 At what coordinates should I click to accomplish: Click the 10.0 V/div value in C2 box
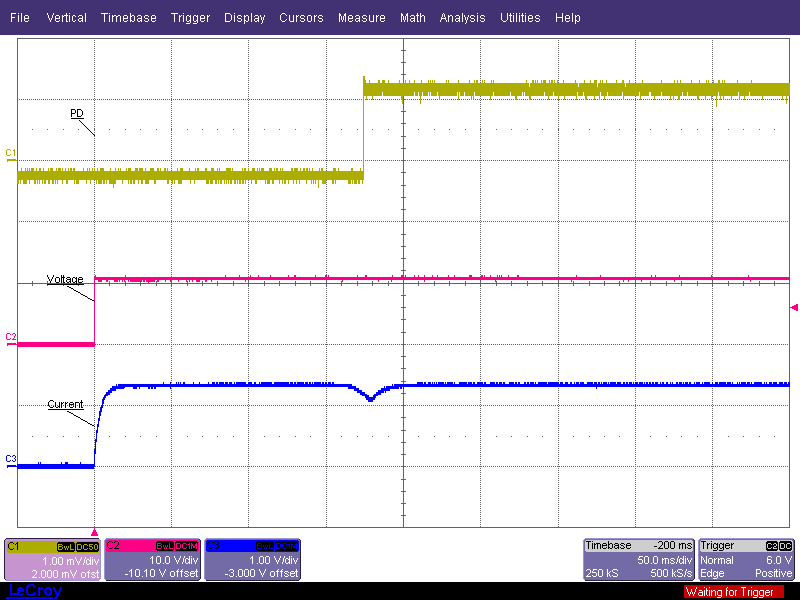[173, 560]
